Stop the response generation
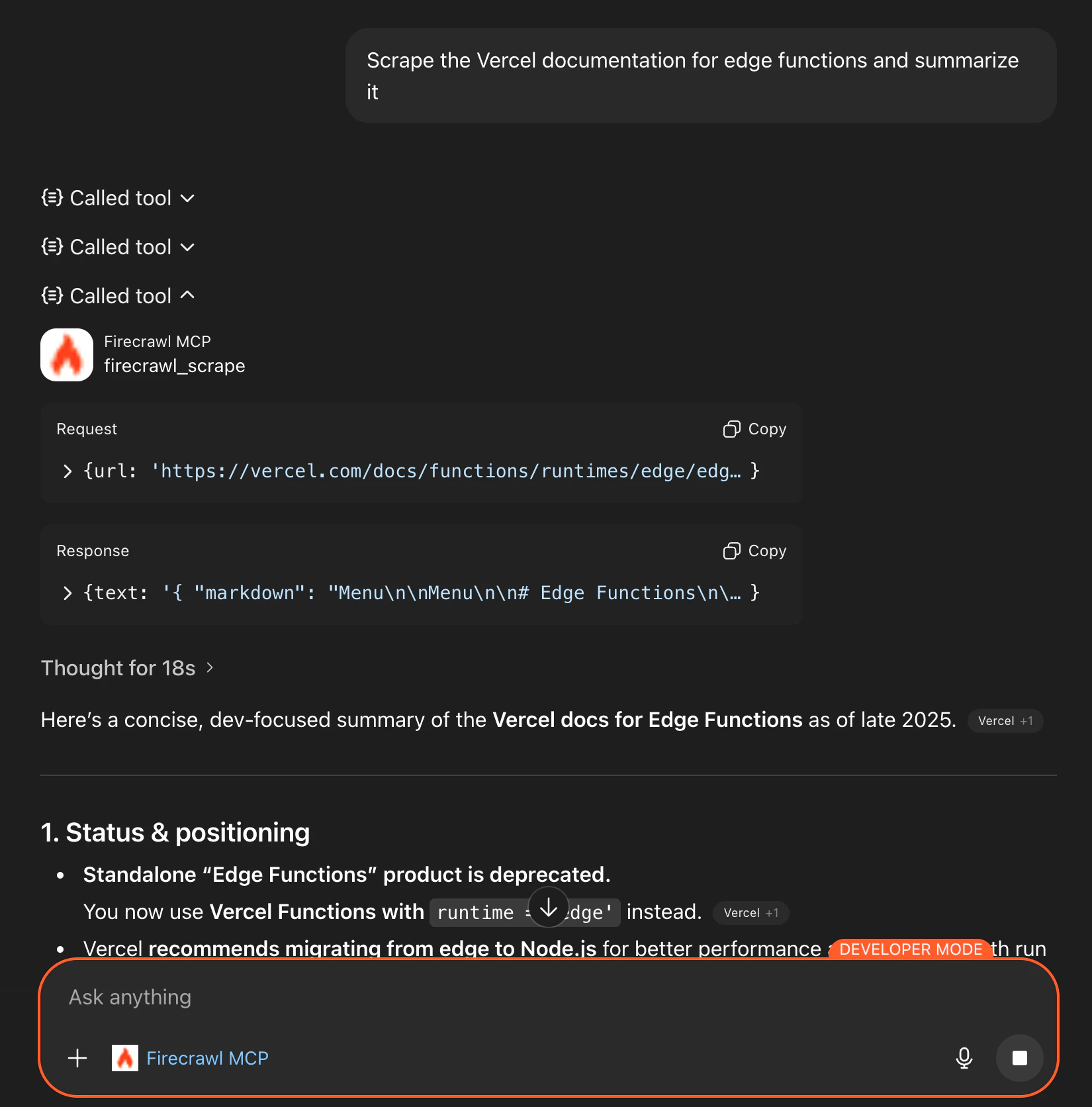 (x=1019, y=1058)
